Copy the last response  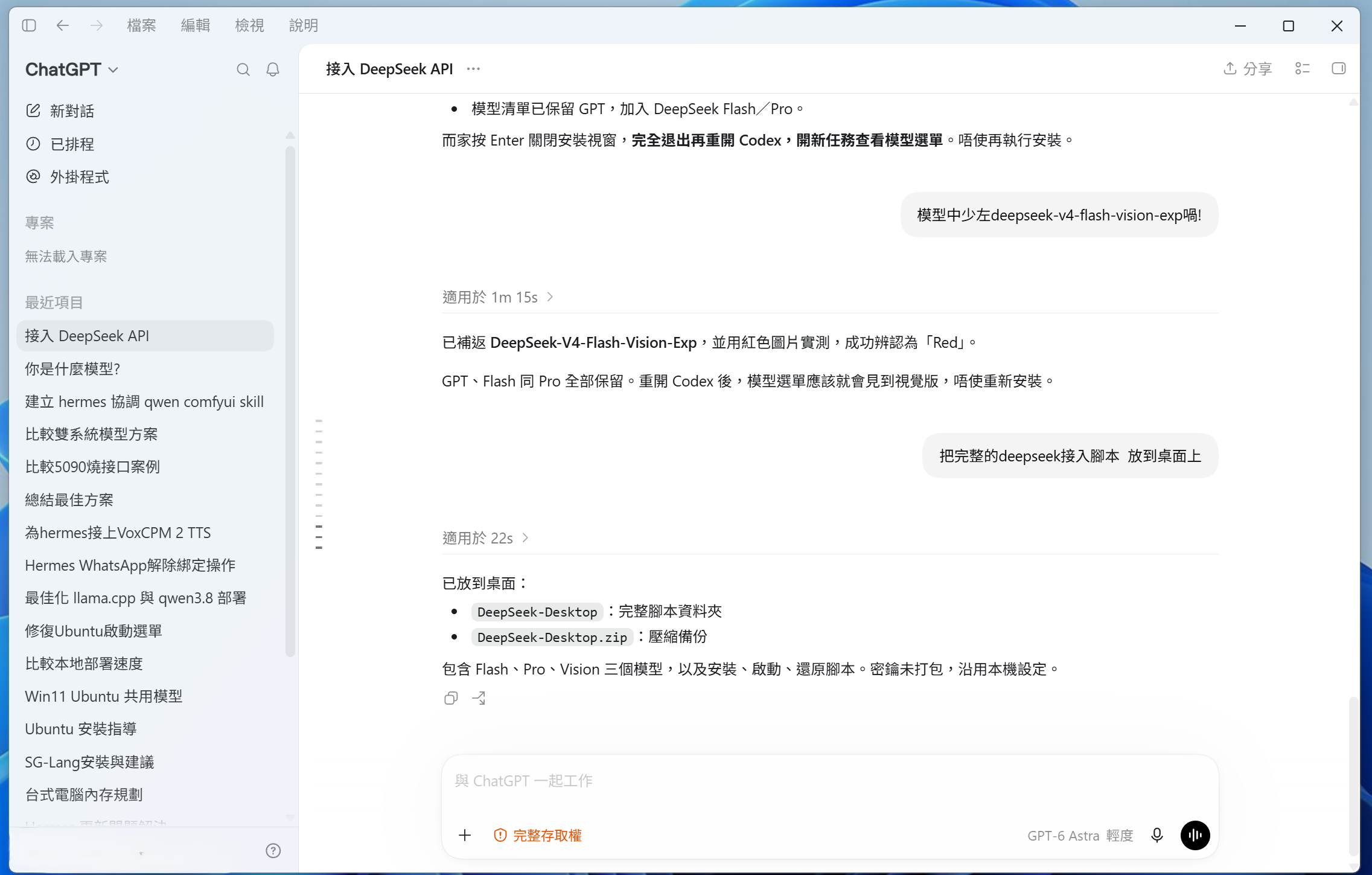(x=451, y=699)
